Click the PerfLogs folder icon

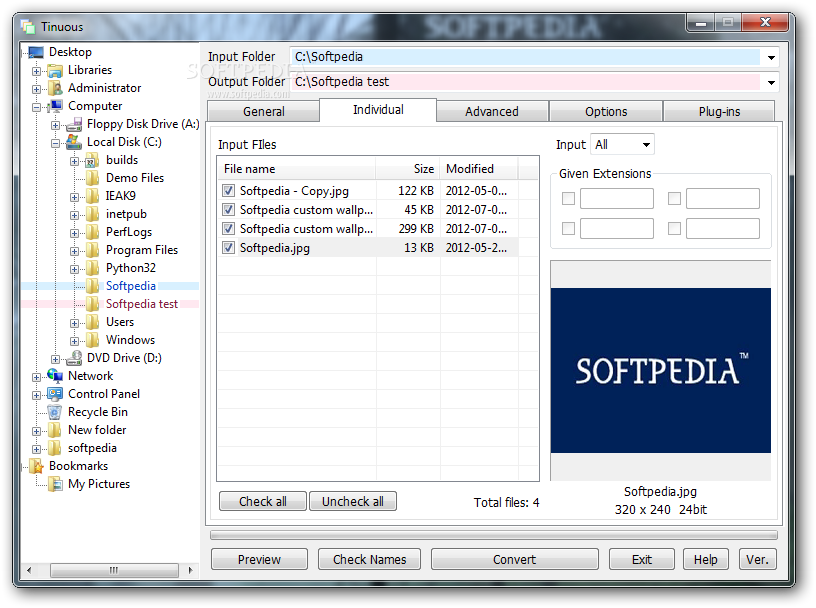pyautogui.click(x=93, y=232)
